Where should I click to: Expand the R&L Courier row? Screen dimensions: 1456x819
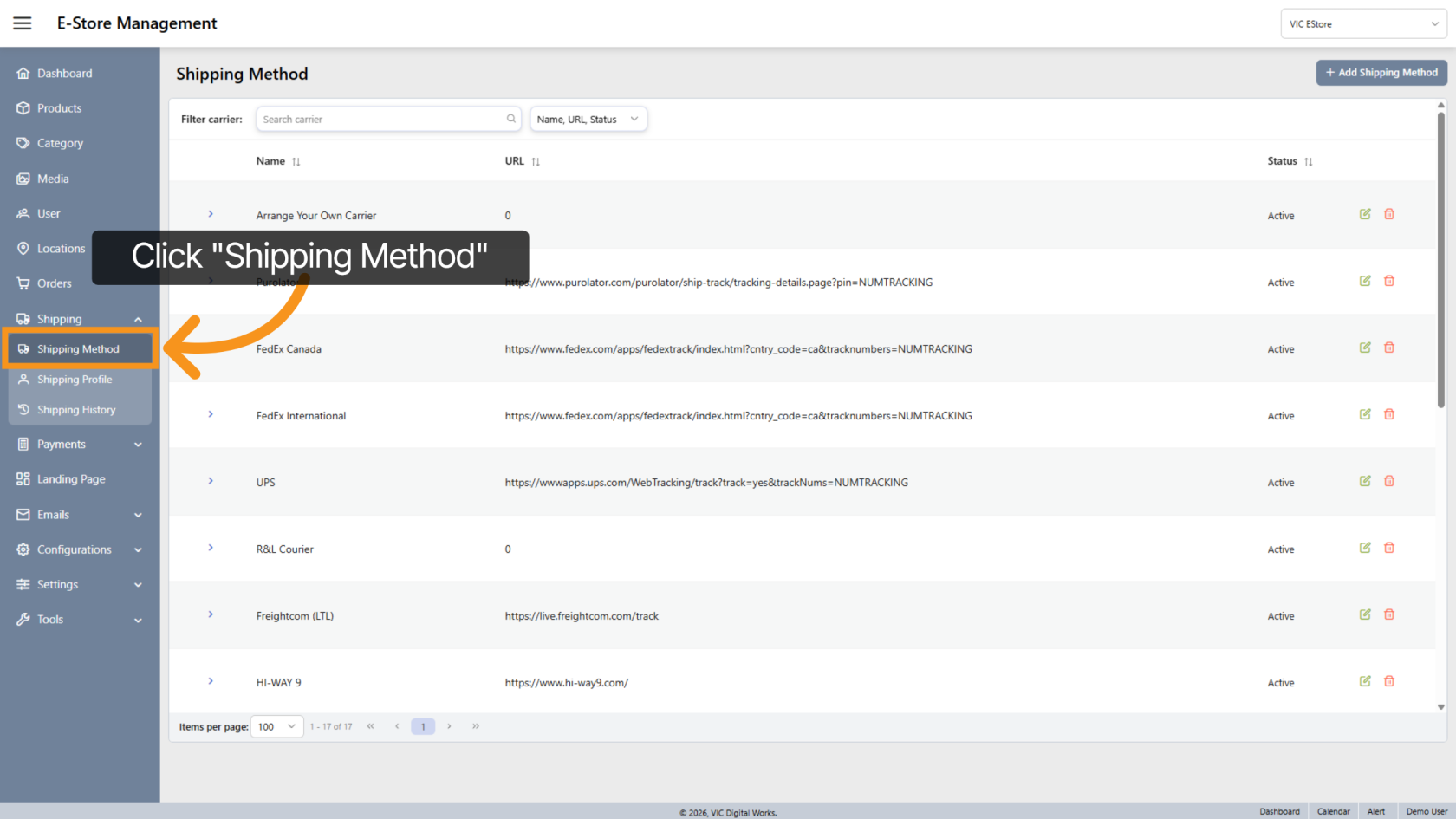[211, 548]
